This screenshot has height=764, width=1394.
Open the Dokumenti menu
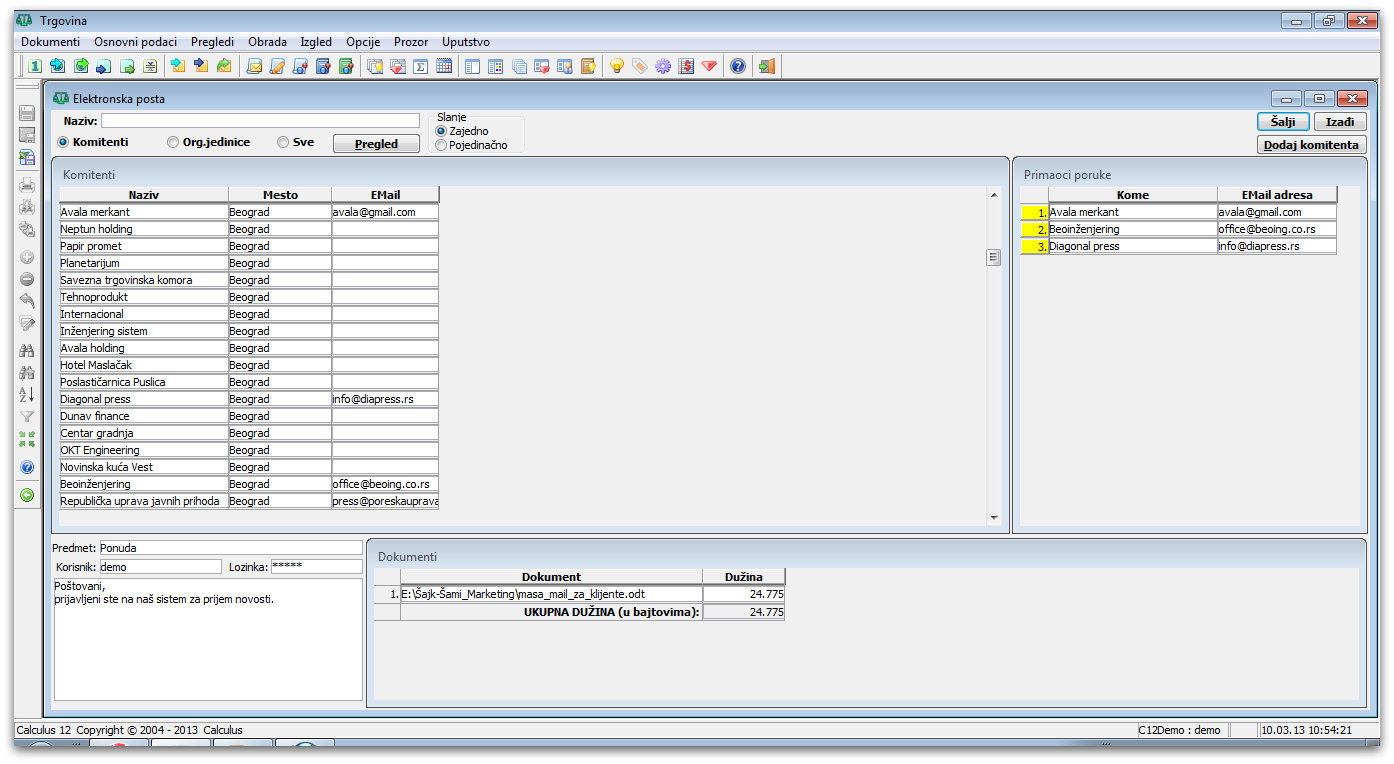click(x=50, y=42)
